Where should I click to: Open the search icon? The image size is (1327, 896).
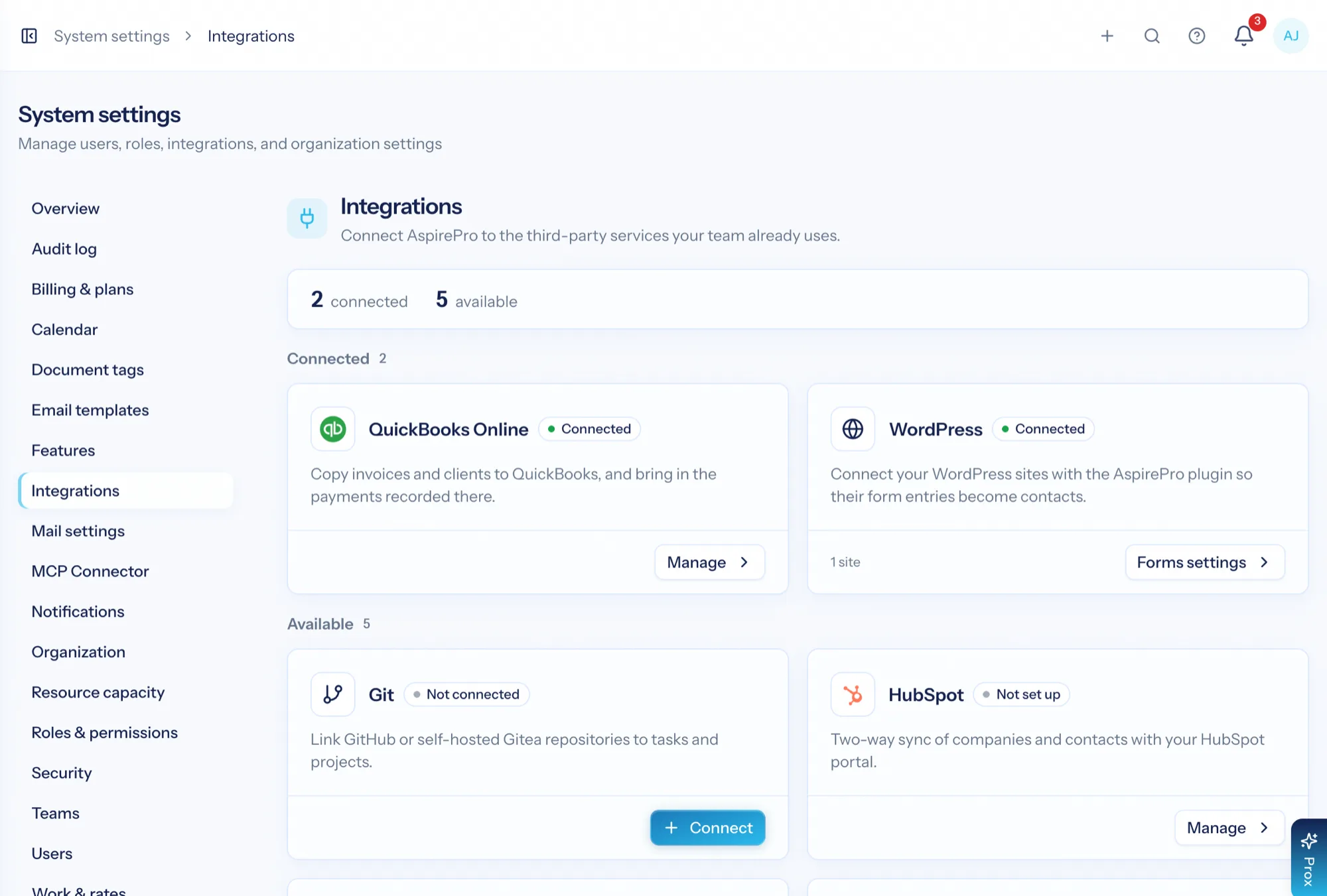coord(1152,36)
